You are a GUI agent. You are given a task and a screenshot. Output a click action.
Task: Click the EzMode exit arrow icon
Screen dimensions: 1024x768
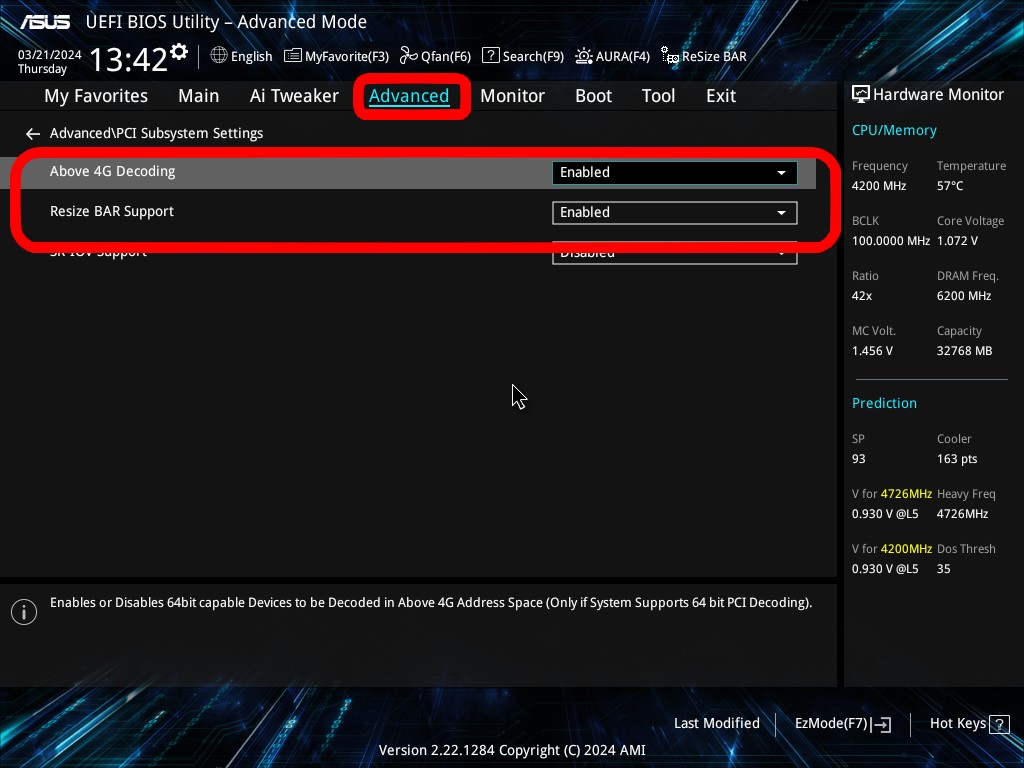tap(881, 724)
